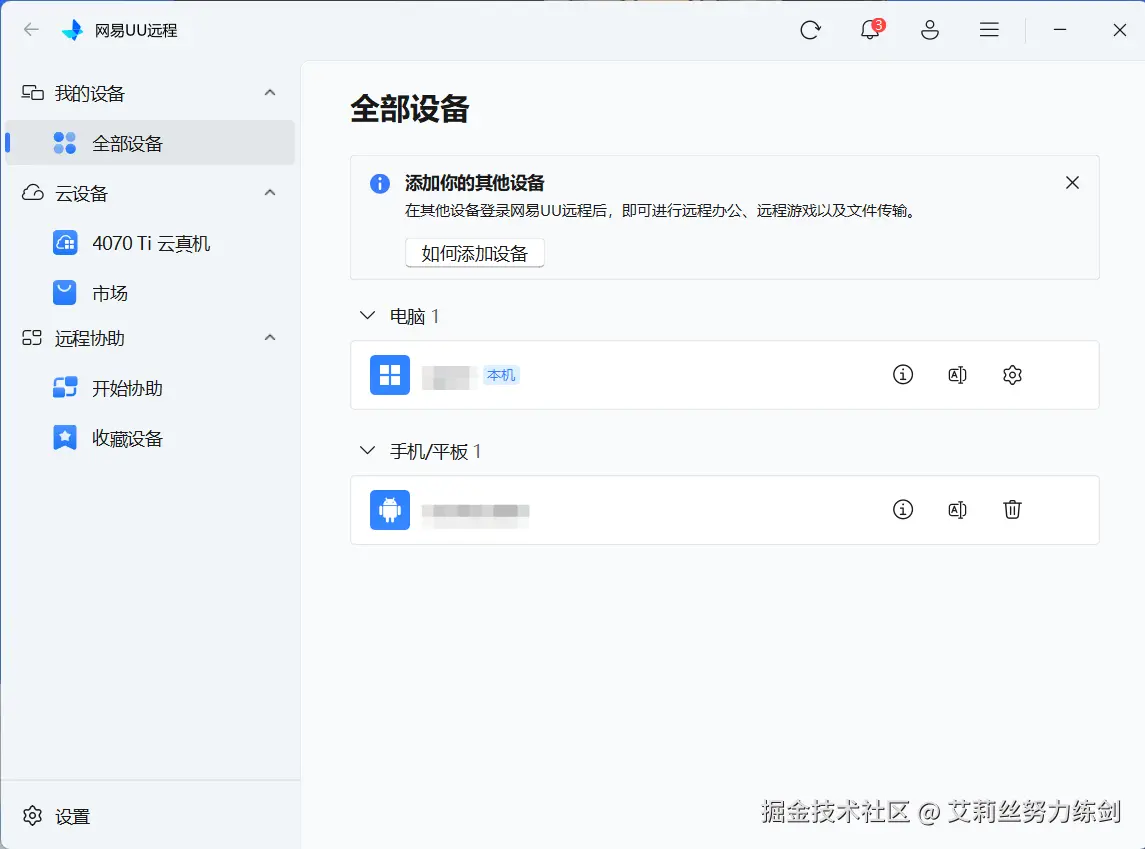Collapse the 电脑 1 device group
This screenshot has width=1145, height=849.
coord(367,315)
